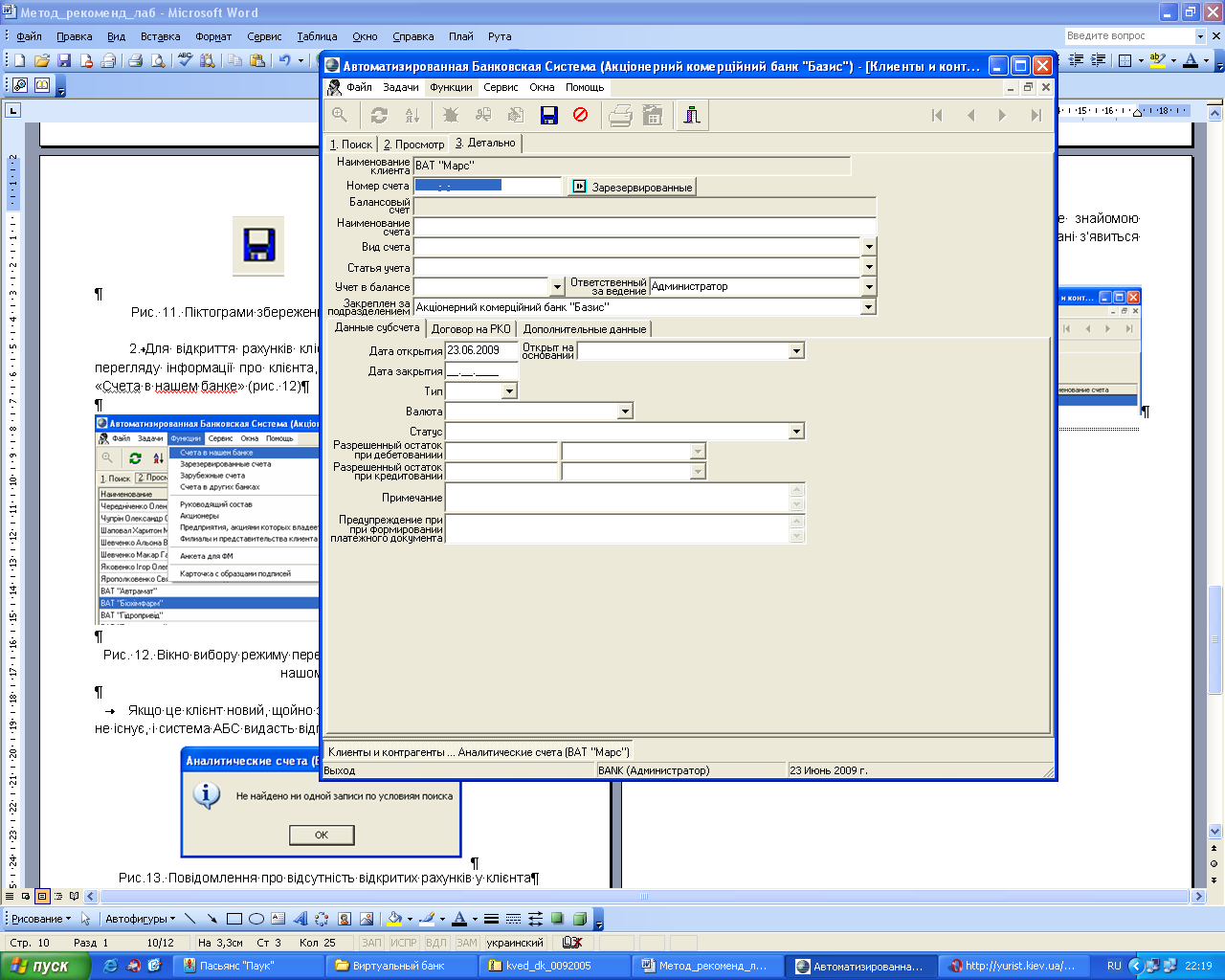1225x980 pixels.
Task: Click the A-Z sort icon in ABS toolbar
Action: point(412,115)
